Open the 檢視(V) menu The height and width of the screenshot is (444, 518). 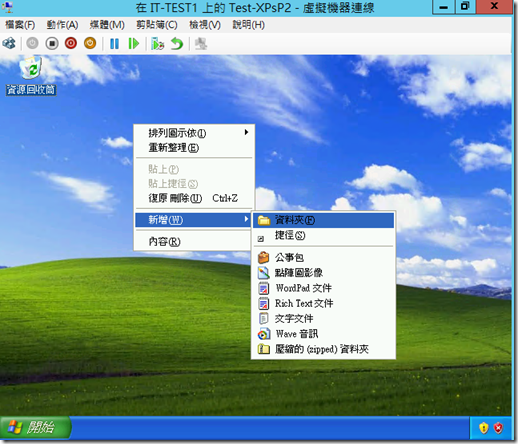205,25
